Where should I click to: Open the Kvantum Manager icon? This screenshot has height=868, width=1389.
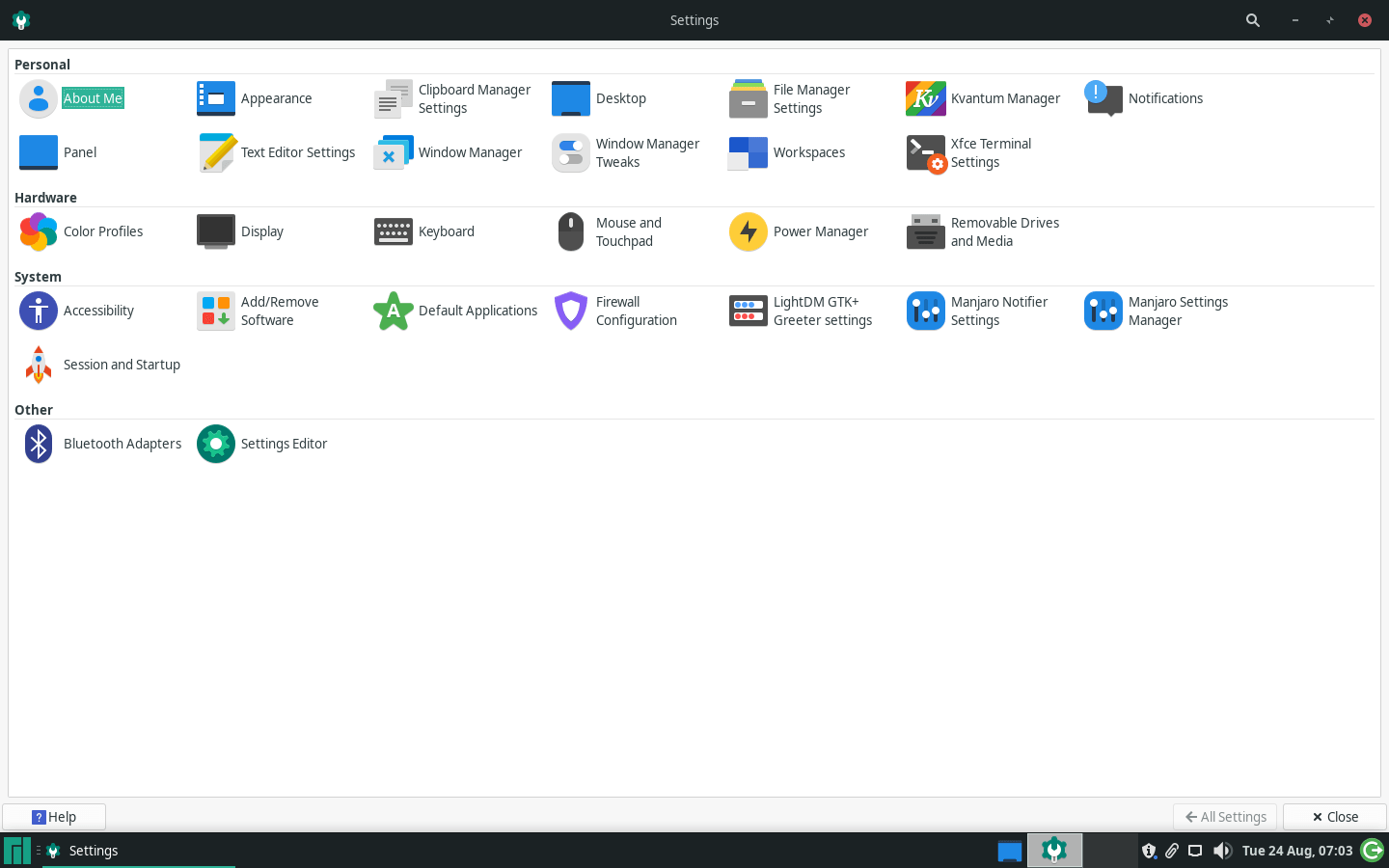[925, 98]
